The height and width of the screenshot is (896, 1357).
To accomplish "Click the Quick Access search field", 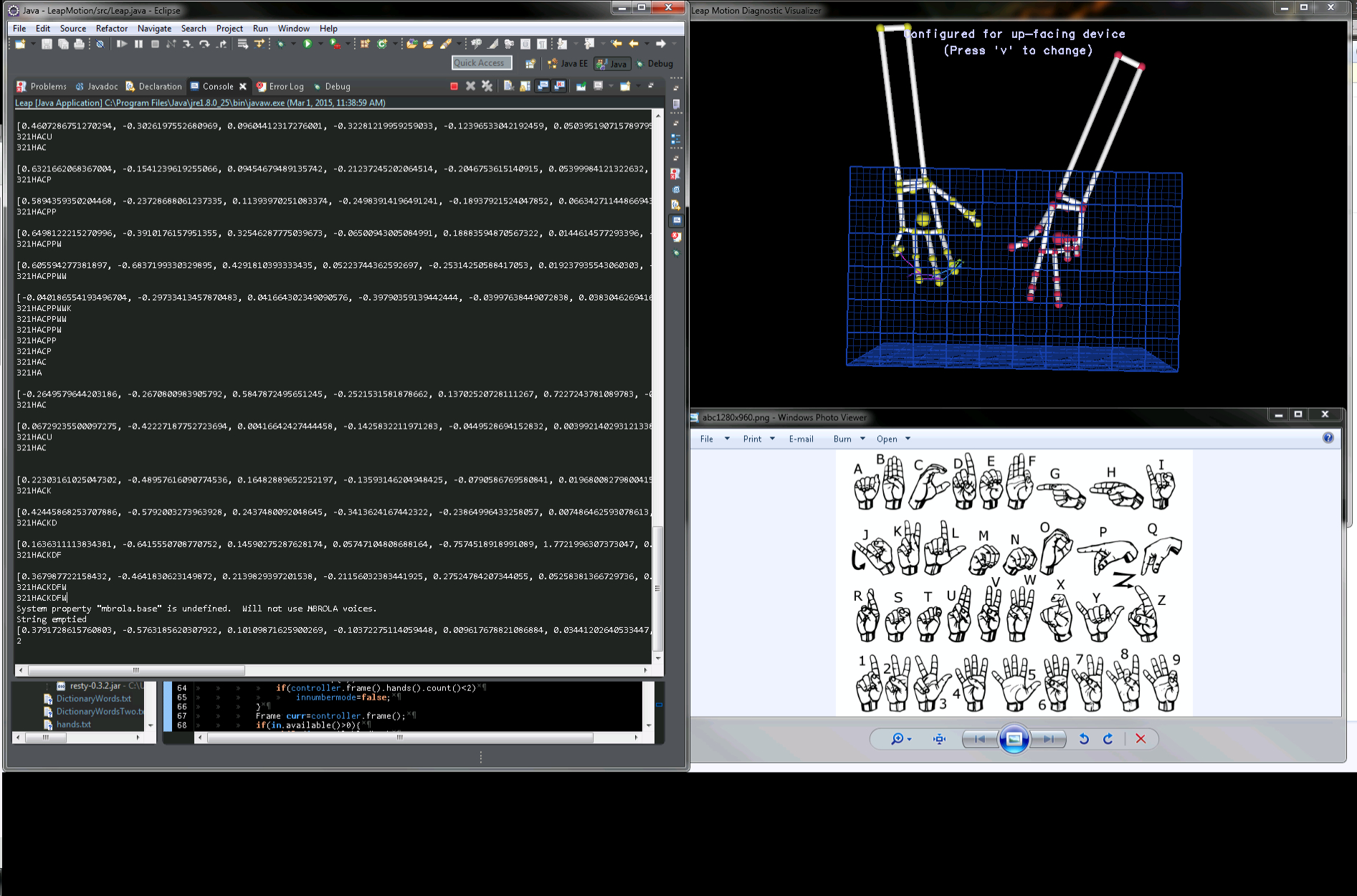I will click(x=482, y=63).
